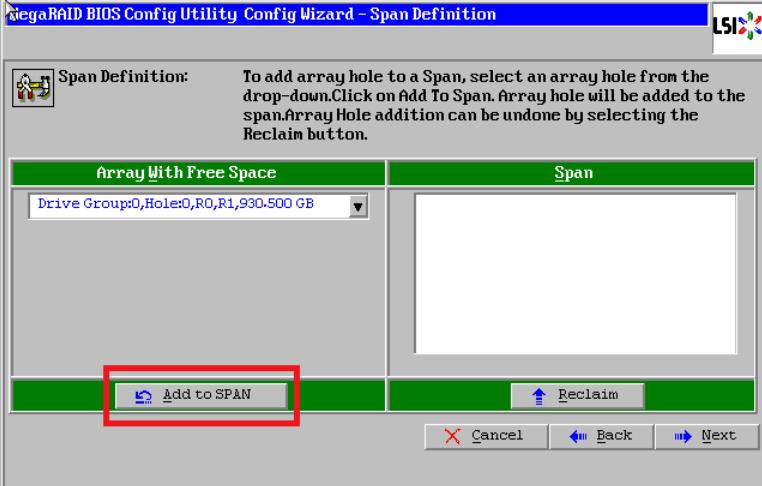The image size is (762, 486).
Task: Open the Drive Group dropdown arrow
Action: click(358, 207)
